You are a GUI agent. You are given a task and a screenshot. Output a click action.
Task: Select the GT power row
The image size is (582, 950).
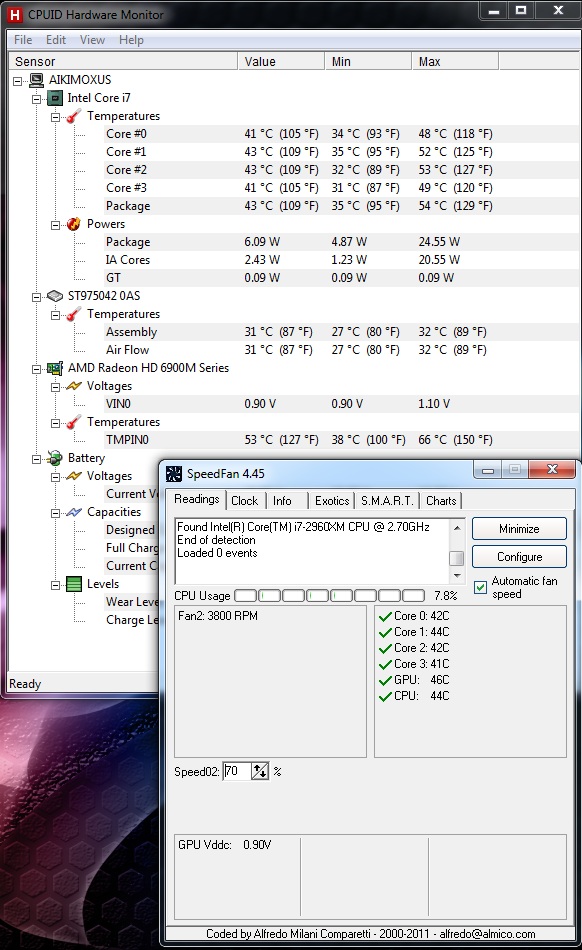coord(342,278)
